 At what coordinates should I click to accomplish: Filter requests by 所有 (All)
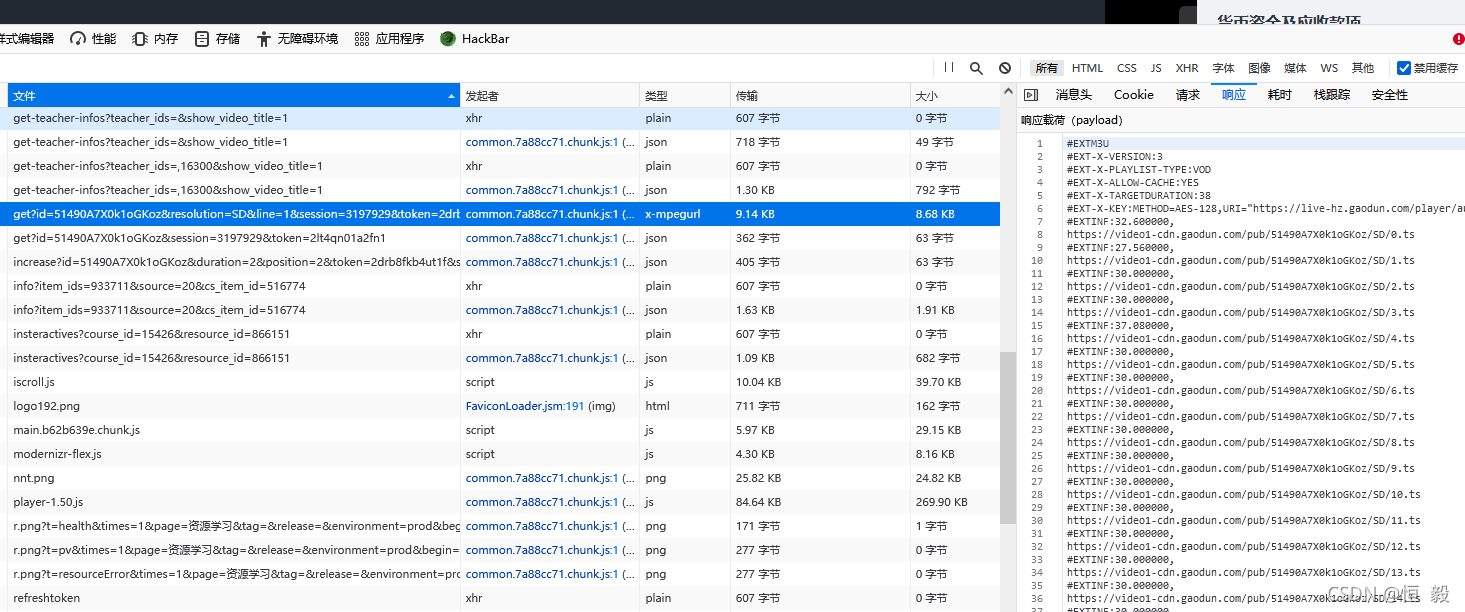point(1047,68)
